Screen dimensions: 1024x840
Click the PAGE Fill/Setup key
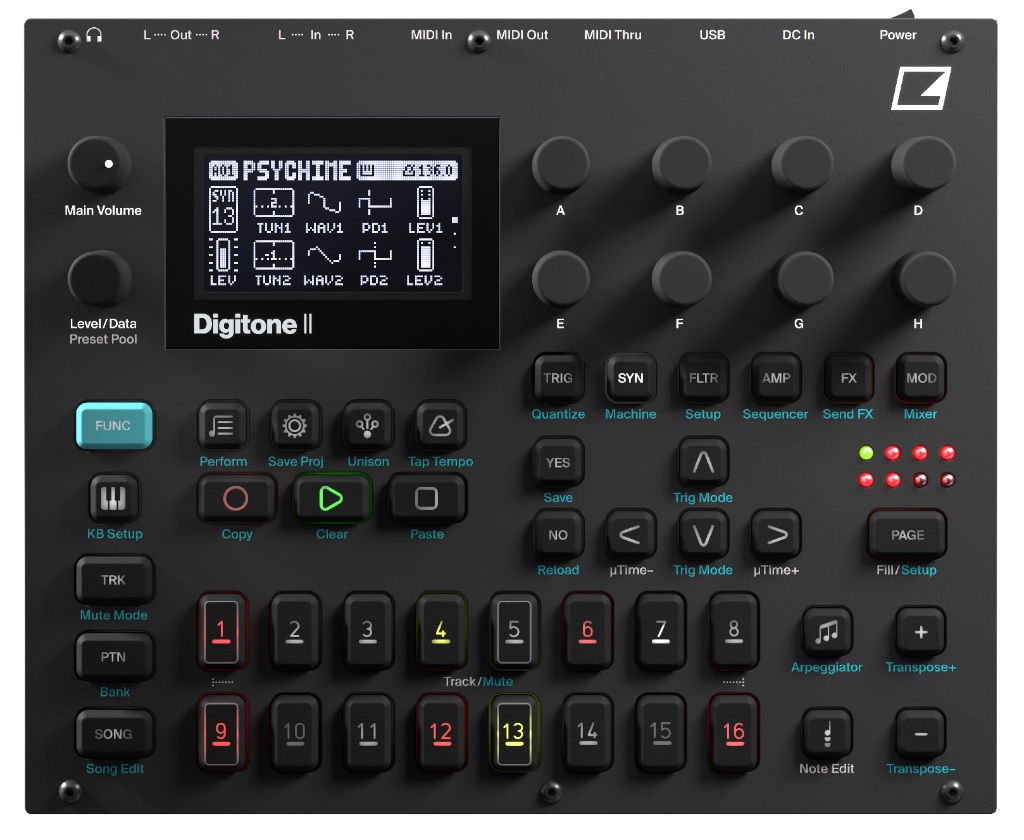click(x=907, y=535)
